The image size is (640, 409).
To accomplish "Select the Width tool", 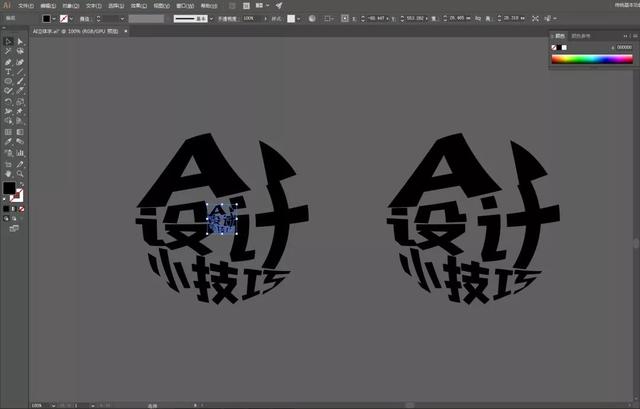I will (8, 111).
